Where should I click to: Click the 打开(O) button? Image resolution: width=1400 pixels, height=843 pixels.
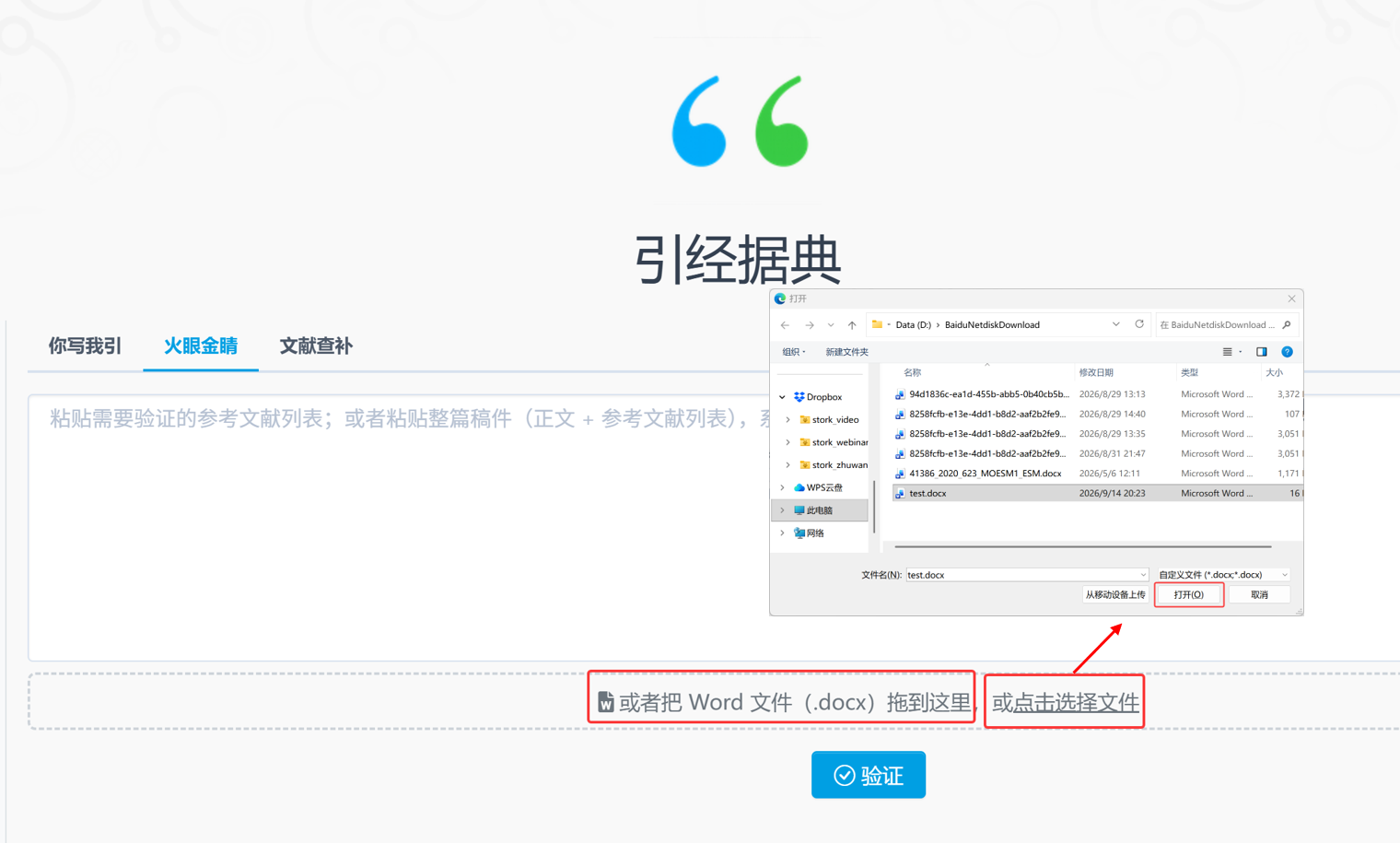pos(1188,595)
